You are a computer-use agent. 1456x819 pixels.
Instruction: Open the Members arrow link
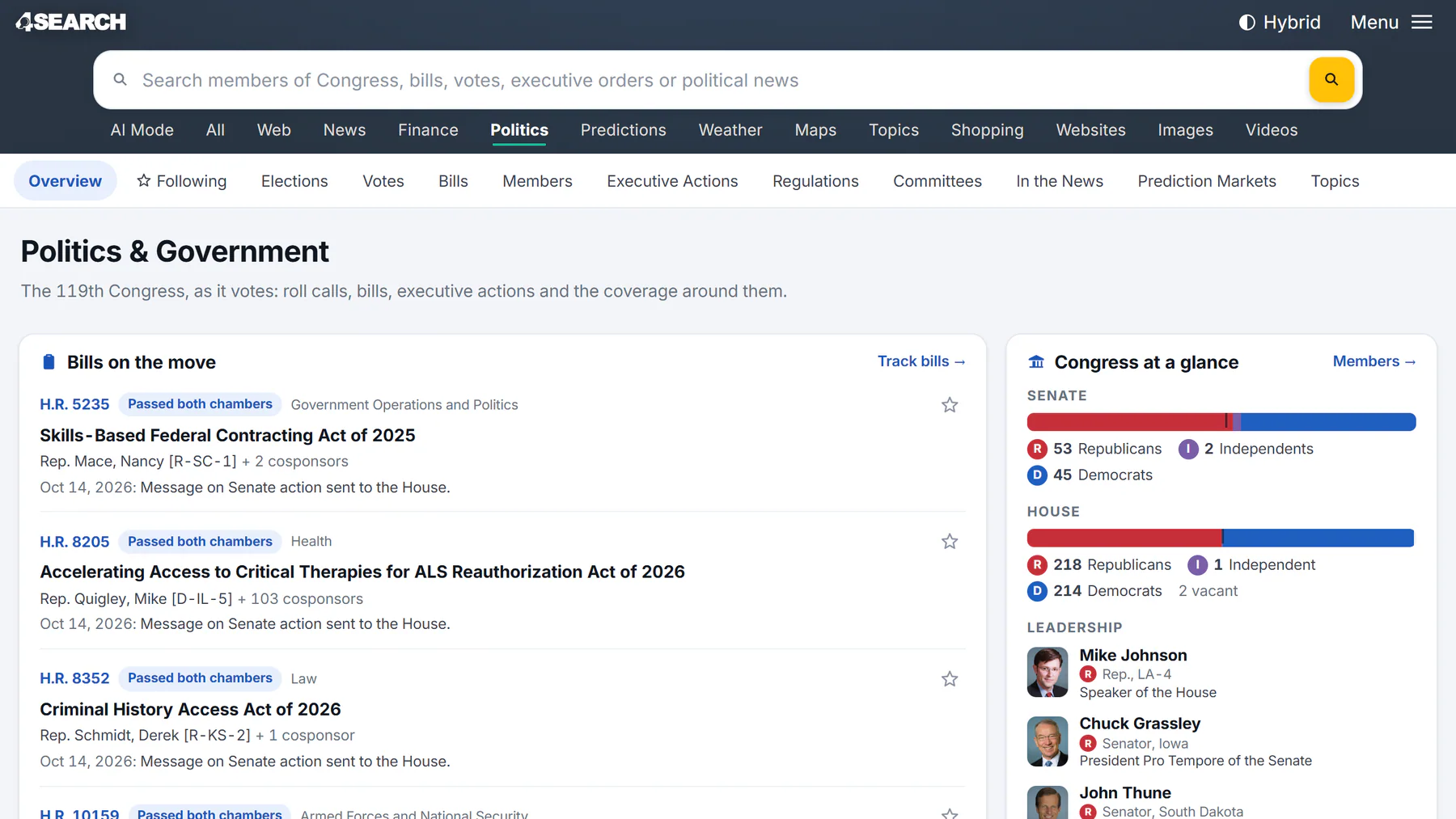coord(1374,361)
